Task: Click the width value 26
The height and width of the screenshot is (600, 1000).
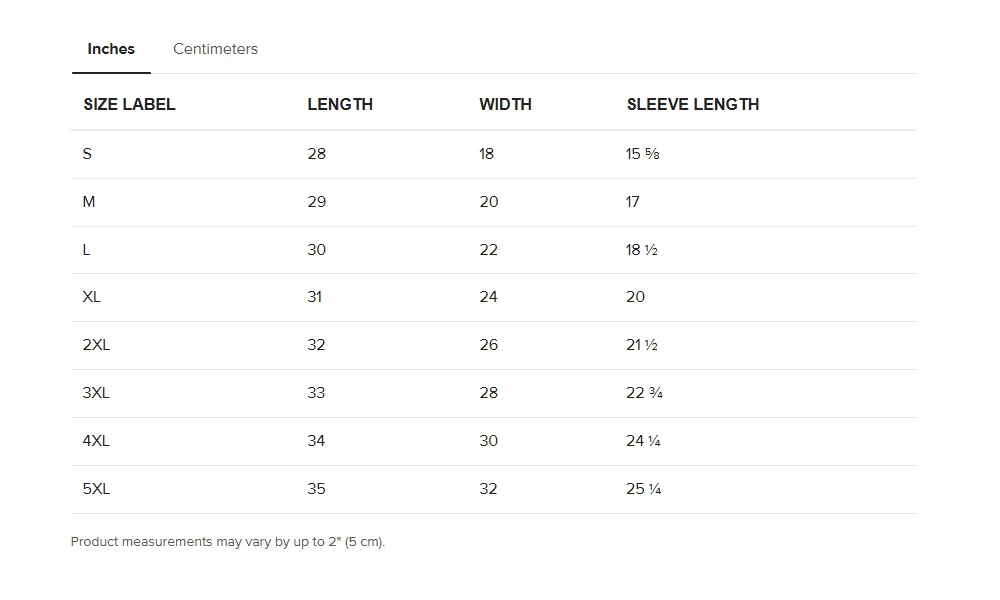Action: tap(489, 345)
